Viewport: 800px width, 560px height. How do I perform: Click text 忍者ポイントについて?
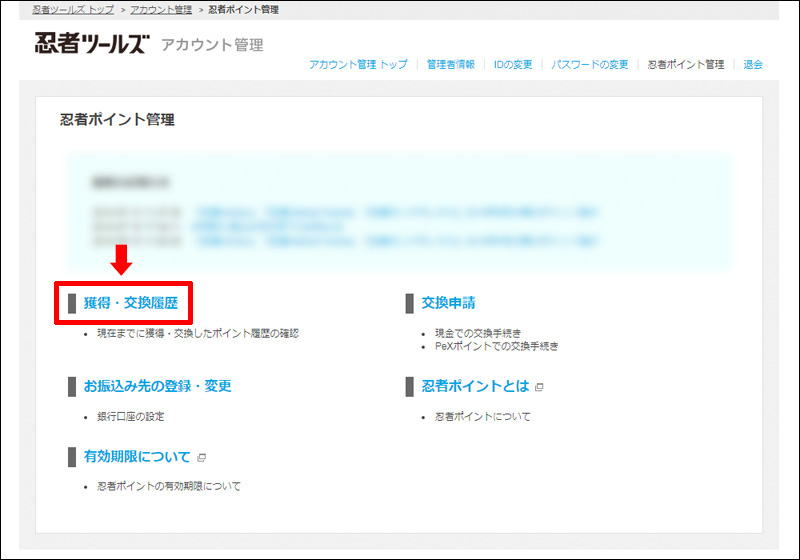click(483, 417)
